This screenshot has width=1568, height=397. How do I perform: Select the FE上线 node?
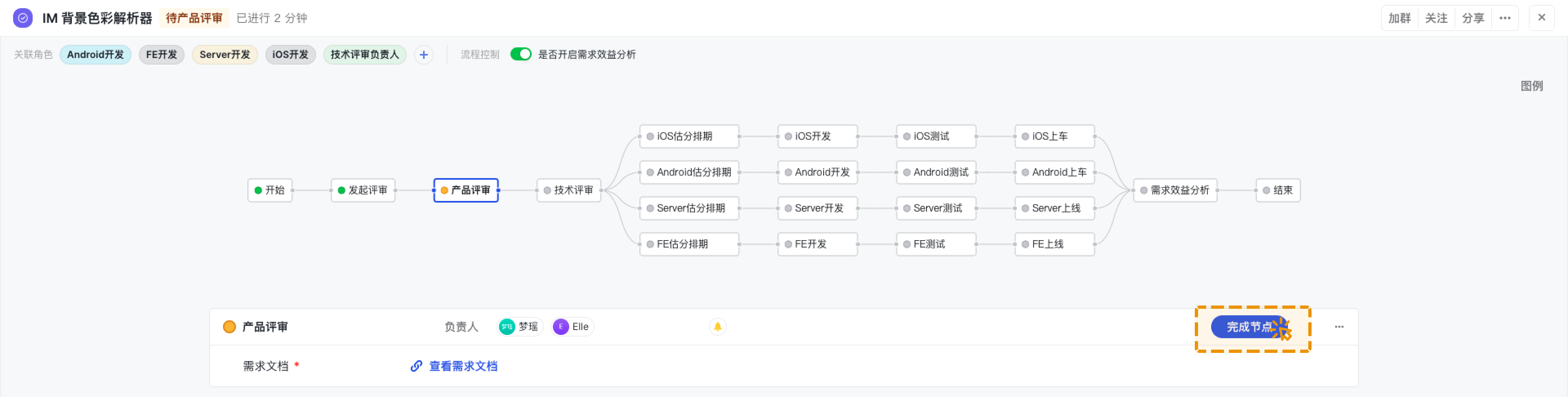pos(1055,244)
